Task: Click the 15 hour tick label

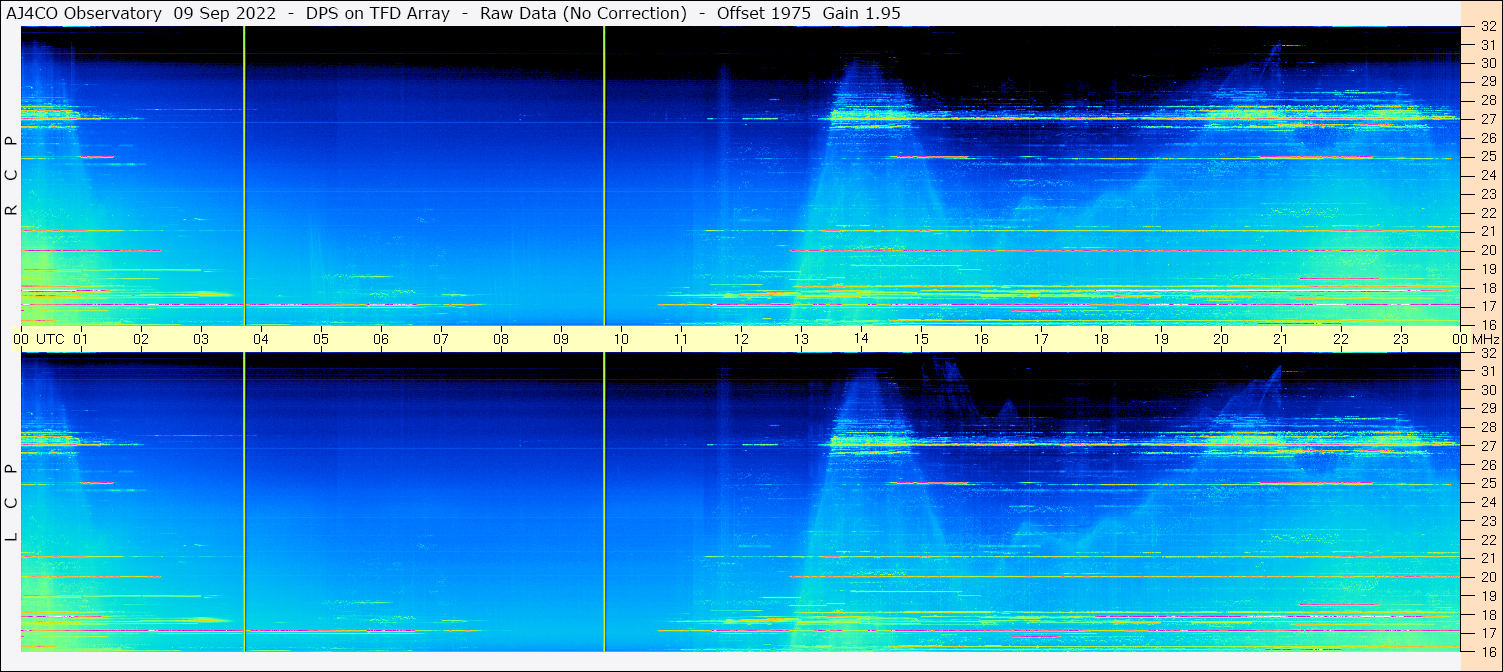Action: (x=921, y=339)
